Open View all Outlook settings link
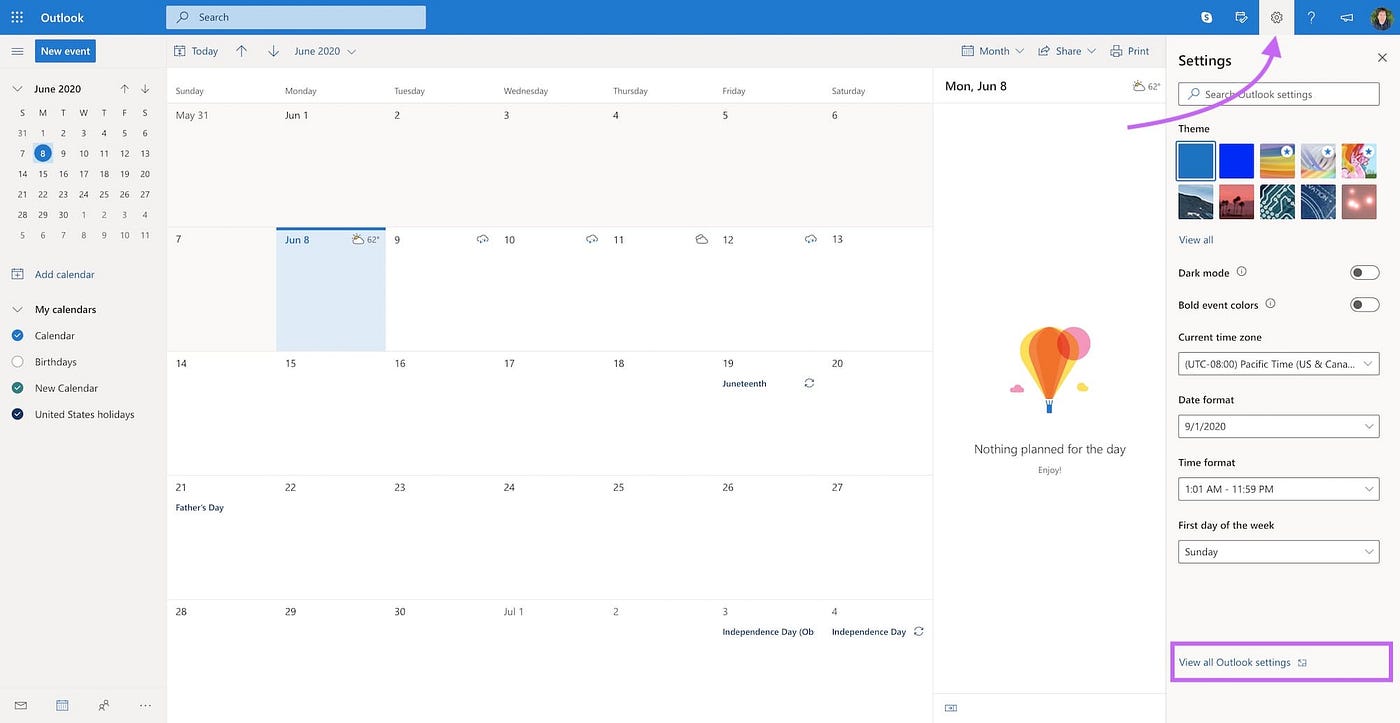The image size is (1400, 723). point(1242,662)
